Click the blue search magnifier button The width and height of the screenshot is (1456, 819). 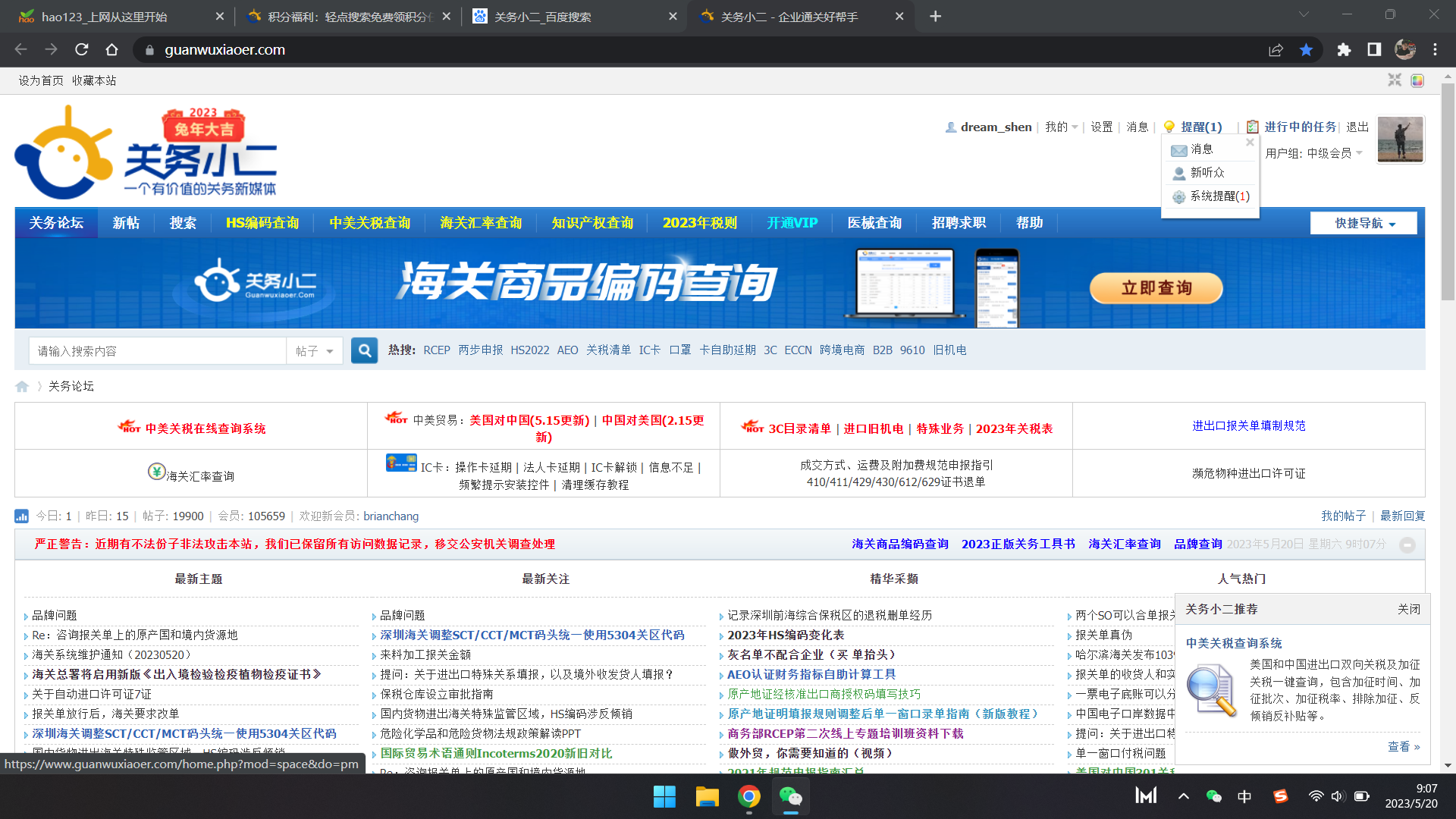365,350
